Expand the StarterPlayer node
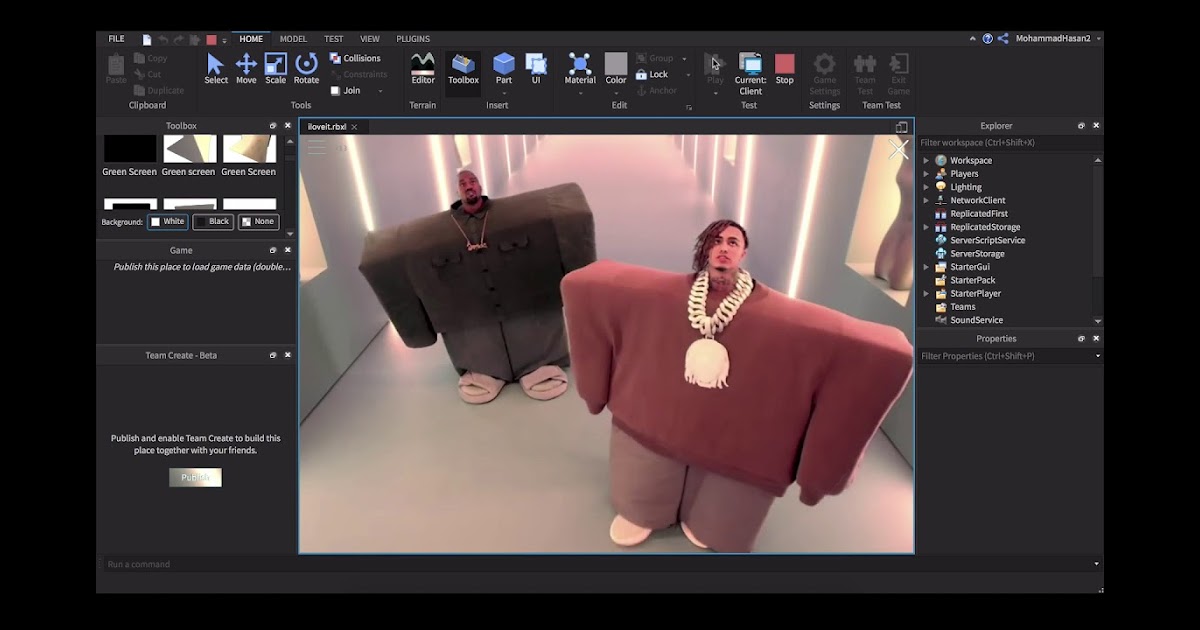The image size is (1200, 630). click(x=926, y=293)
